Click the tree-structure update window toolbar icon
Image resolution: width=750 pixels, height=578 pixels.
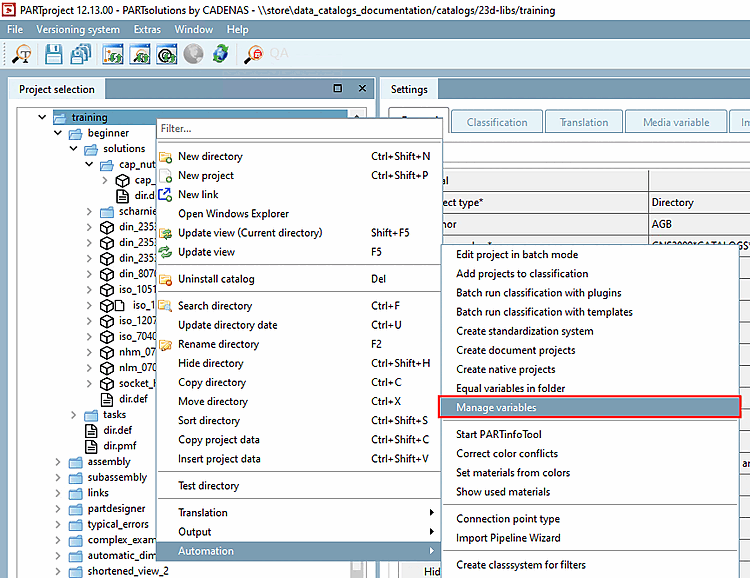click(x=113, y=54)
